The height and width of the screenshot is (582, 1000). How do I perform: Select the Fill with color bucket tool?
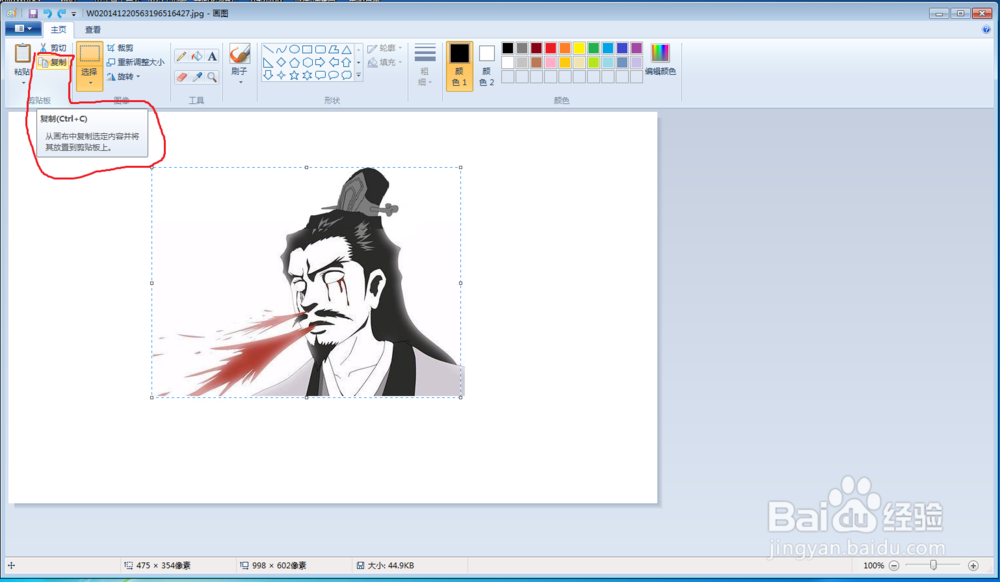tap(197, 56)
